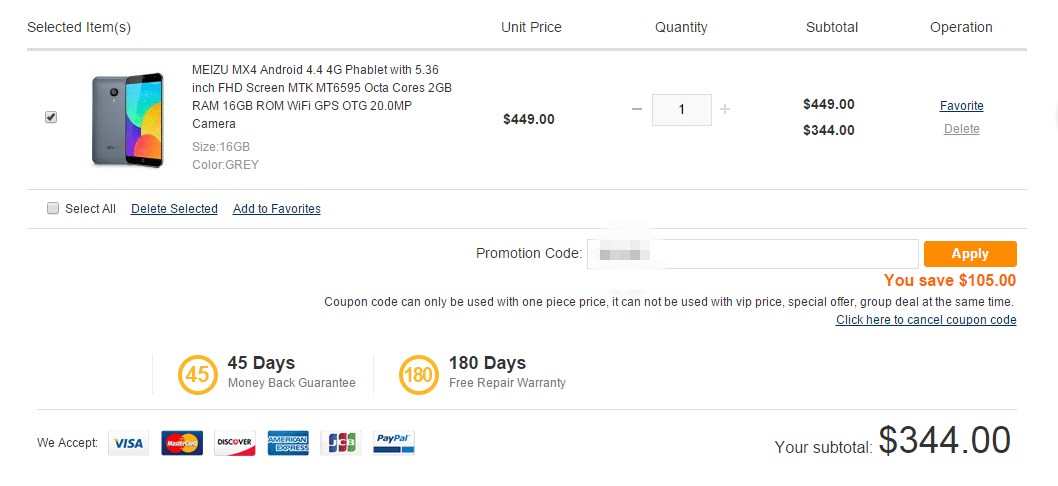Delete the MEIZU MX4 from cart
The width and height of the screenshot is (1058, 486).
pyautogui.click(x=961, y=129)
